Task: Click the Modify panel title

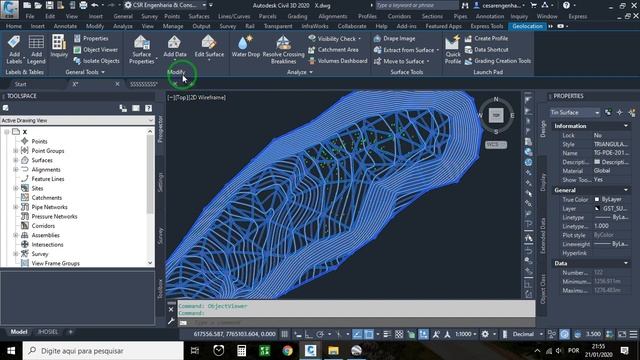Action: point(176,72)
